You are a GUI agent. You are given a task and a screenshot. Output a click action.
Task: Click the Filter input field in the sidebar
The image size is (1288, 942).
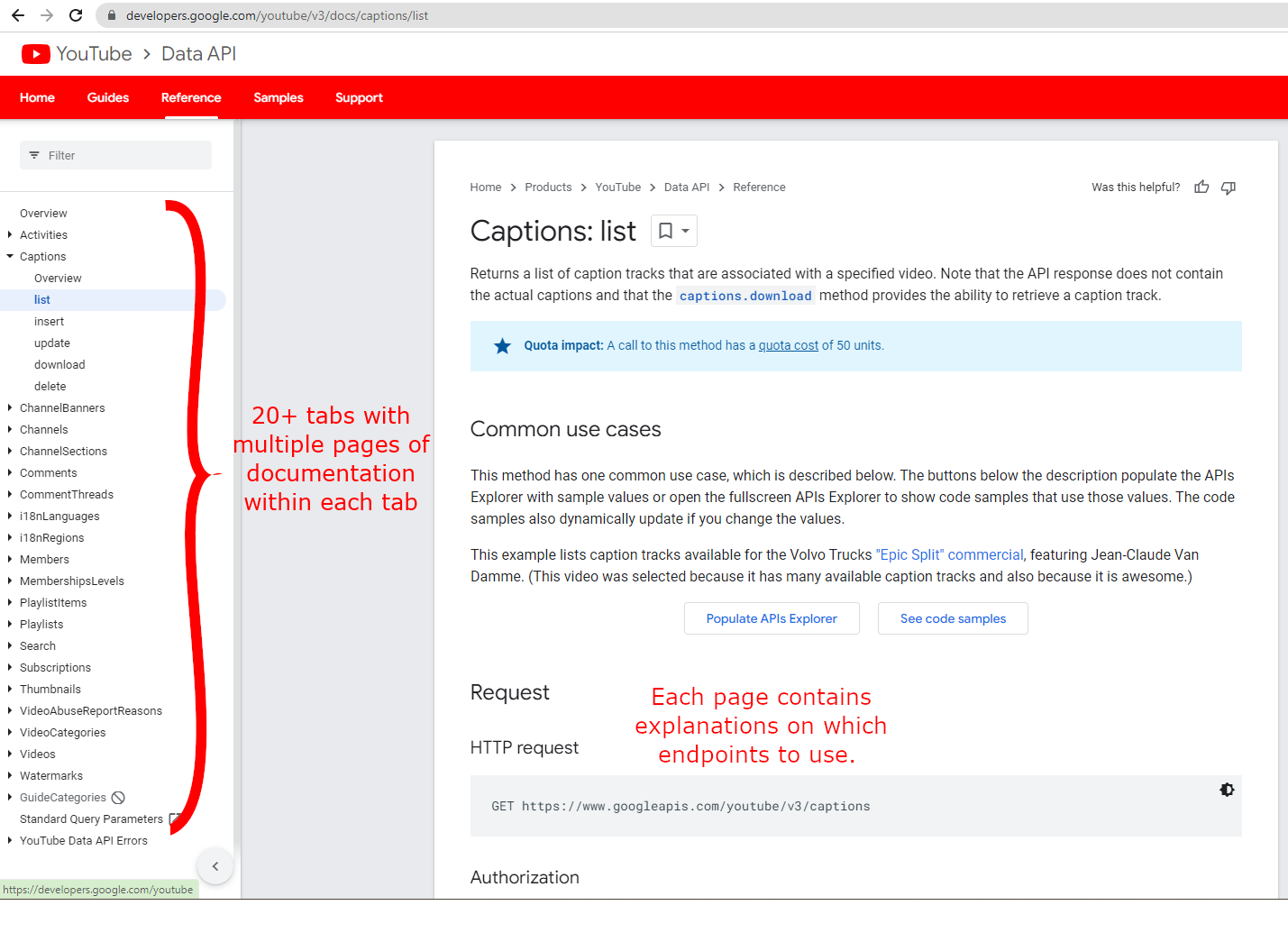115,155
